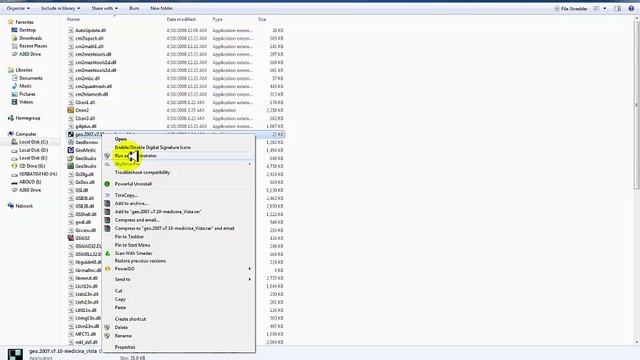This screenshot has height=360, width=640.
Task: Click the blue help icon
Action: point(631,9)
